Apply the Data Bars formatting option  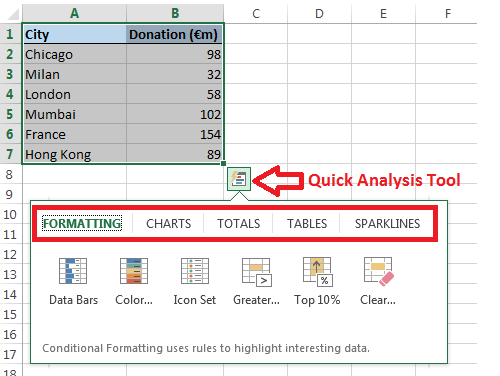point(73,282)
